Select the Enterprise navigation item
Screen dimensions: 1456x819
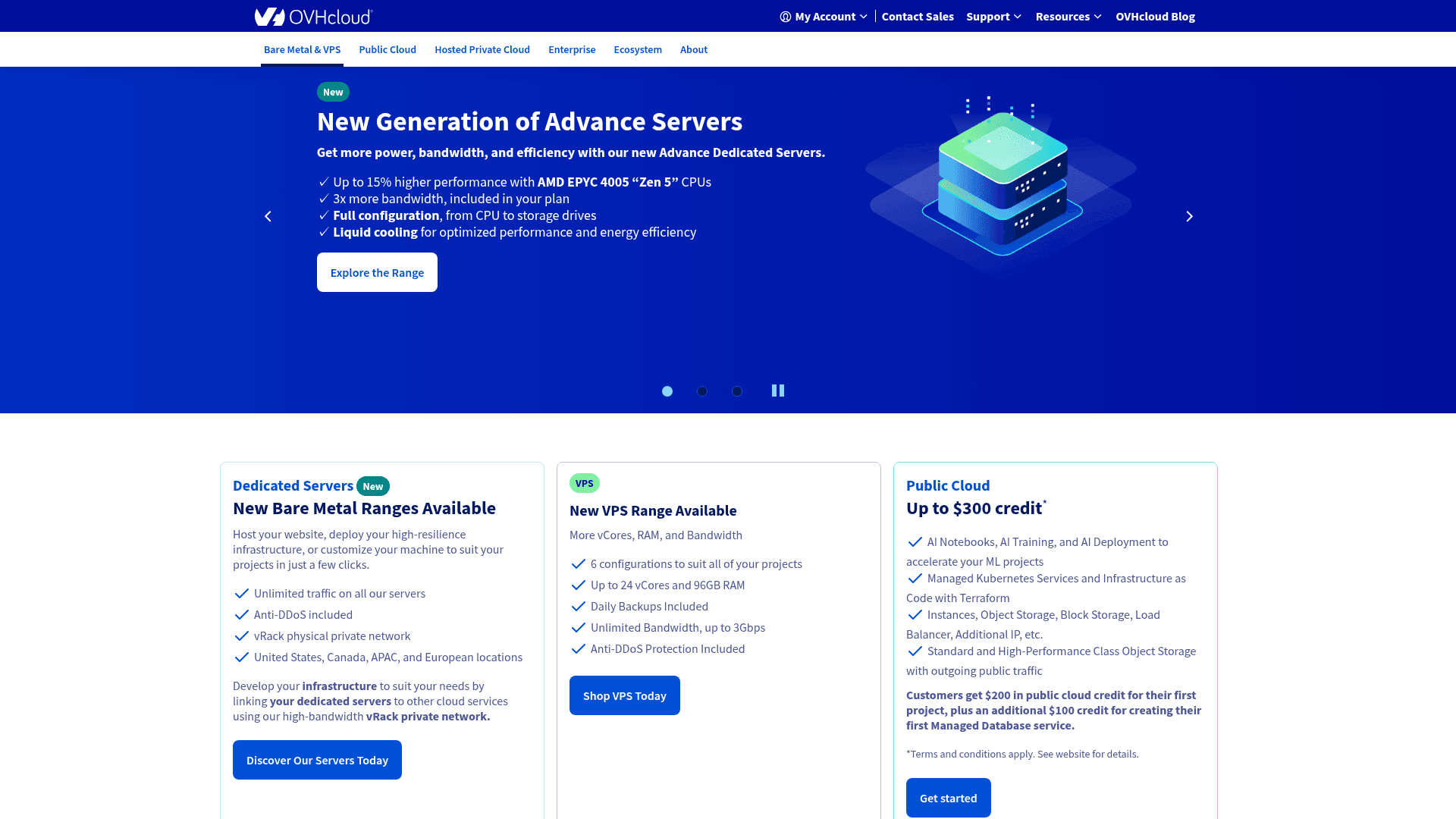[x=572, y=49]
